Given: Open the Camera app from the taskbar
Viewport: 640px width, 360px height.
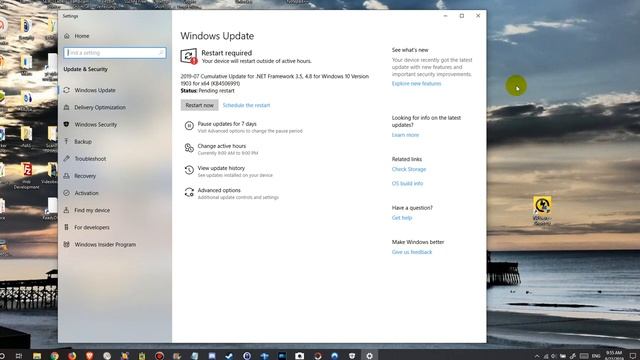Looking at the screenshot, I should [299, 356].
